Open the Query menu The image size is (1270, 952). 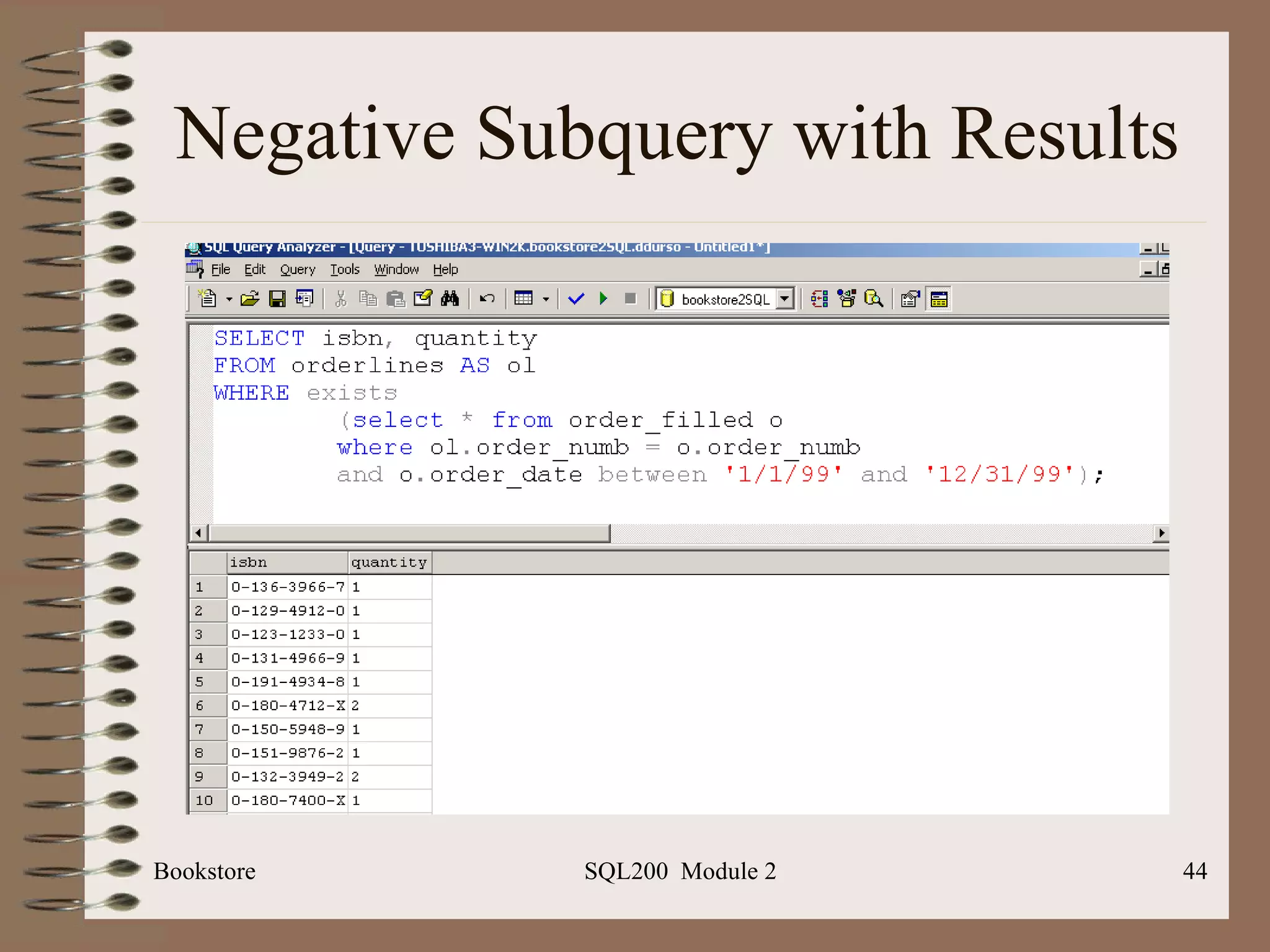298,270
